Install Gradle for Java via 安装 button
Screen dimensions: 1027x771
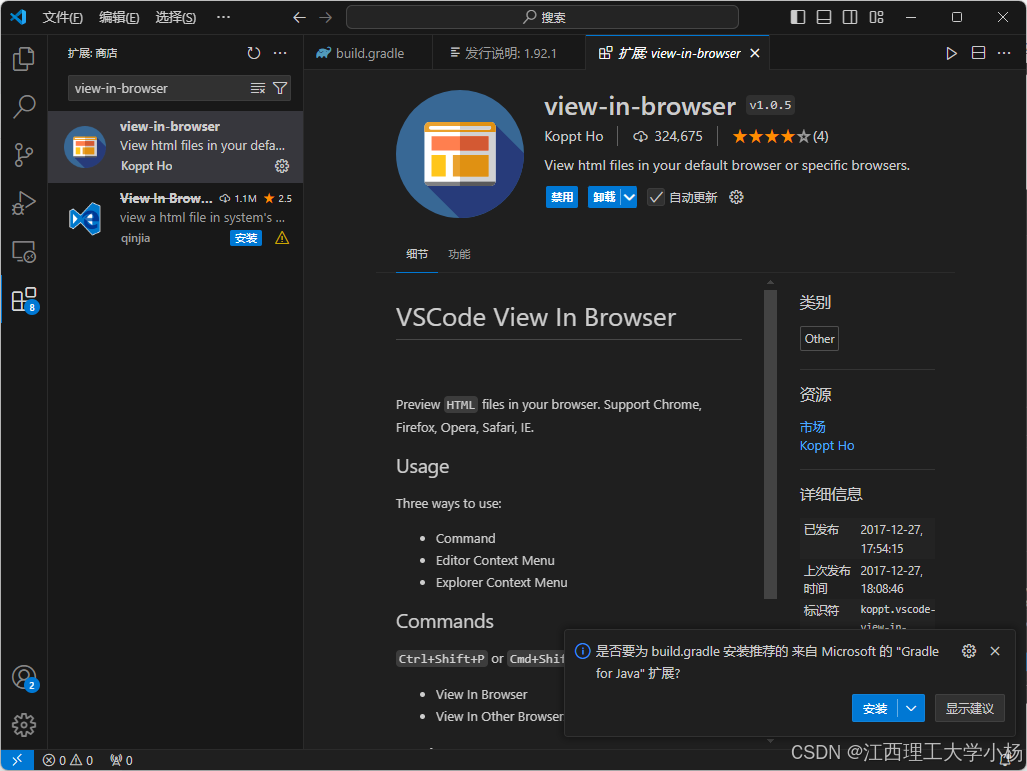coord(874,708)
